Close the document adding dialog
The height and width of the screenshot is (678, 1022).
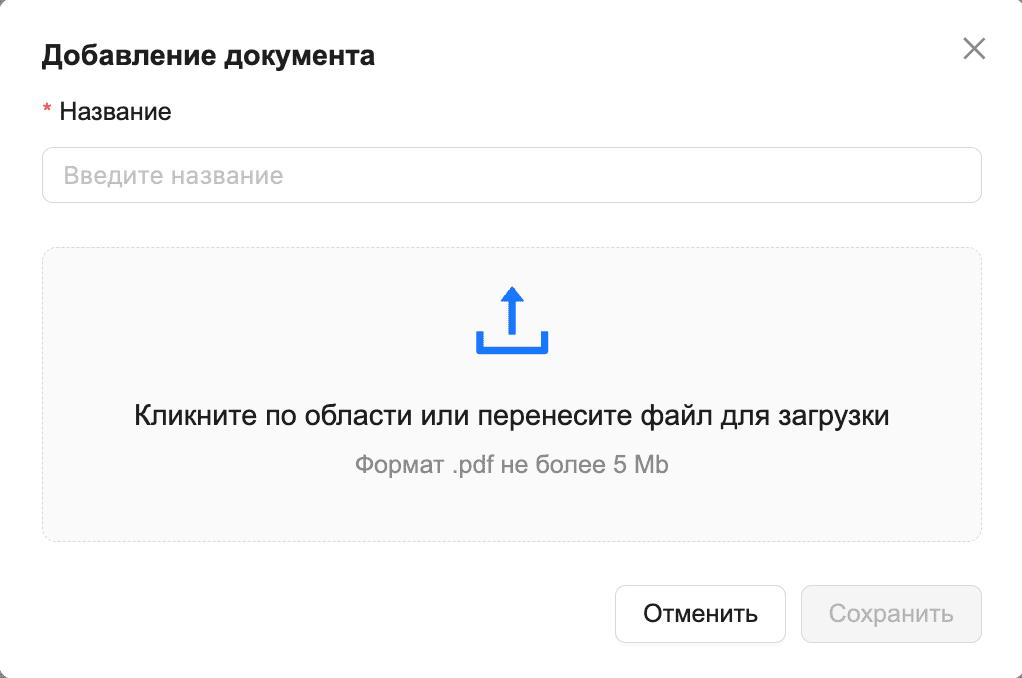[x=974, y=49]
